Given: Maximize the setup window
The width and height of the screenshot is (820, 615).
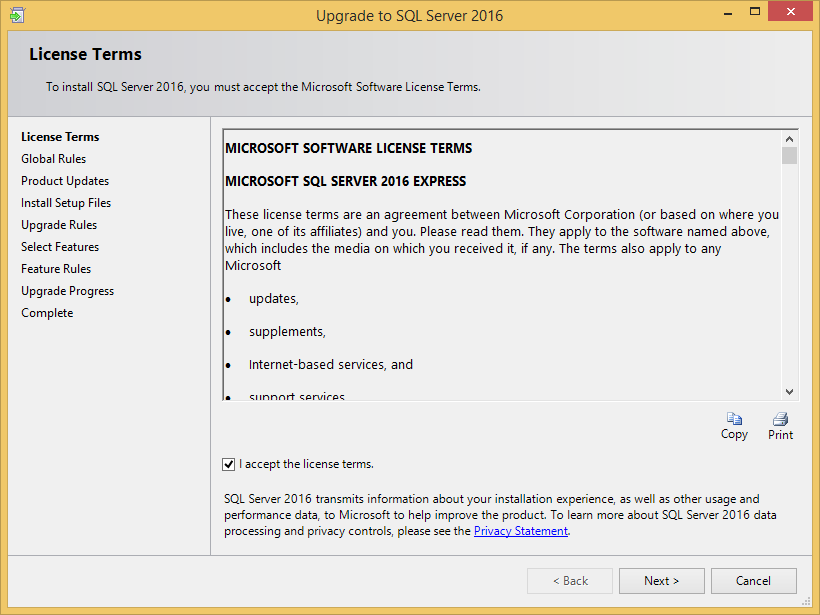Looking at the screenshot, I should pyautogui.click(x=755, y=12).
